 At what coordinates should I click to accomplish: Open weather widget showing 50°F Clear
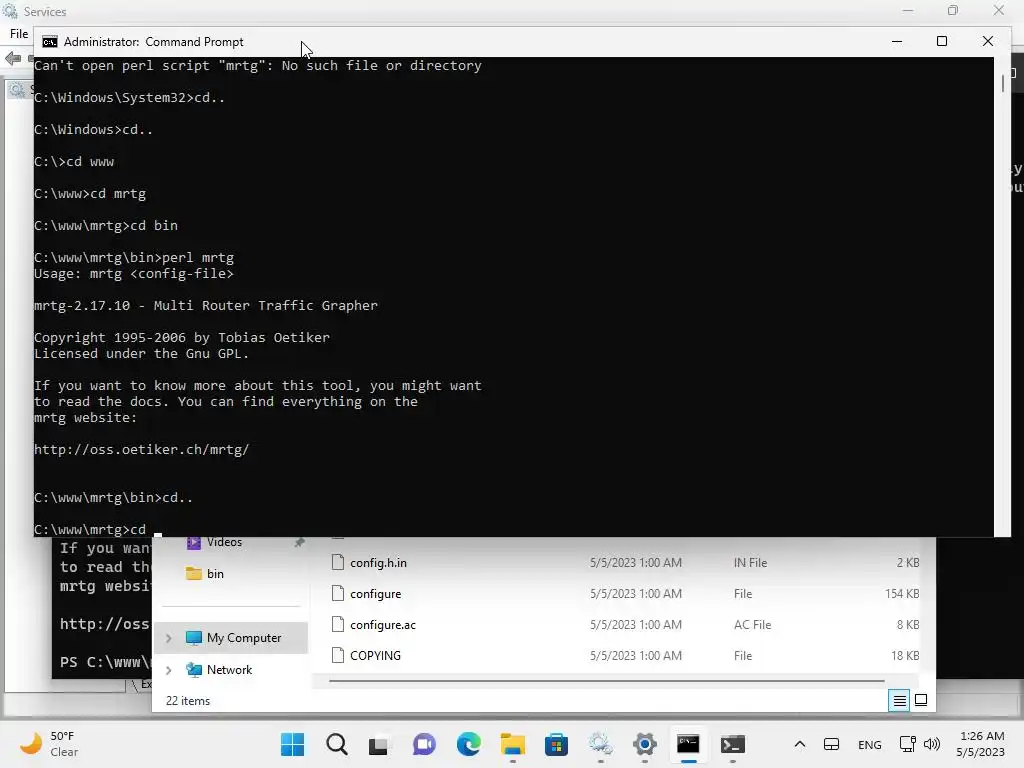[49, 744]
